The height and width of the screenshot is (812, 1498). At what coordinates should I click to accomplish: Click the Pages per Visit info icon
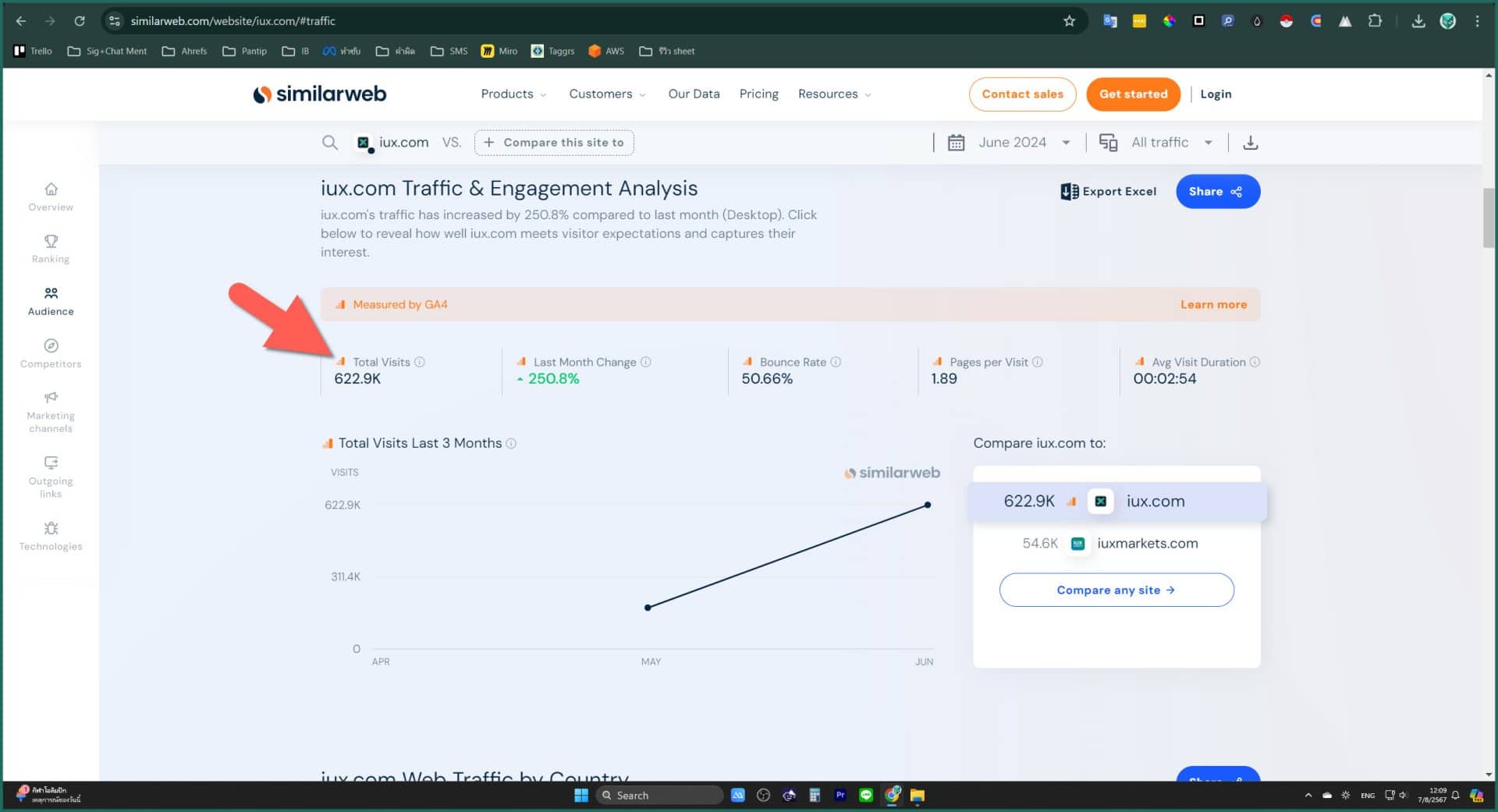(x=1038, y=362)
